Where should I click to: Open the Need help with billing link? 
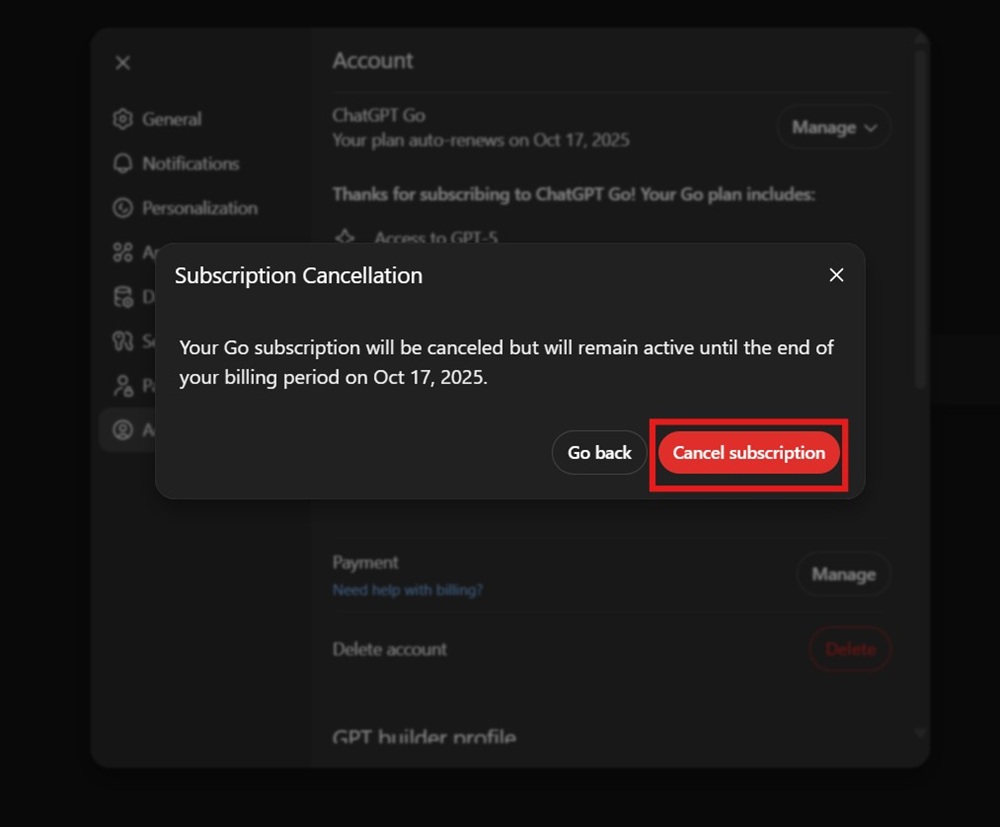[x=407, y=590]
